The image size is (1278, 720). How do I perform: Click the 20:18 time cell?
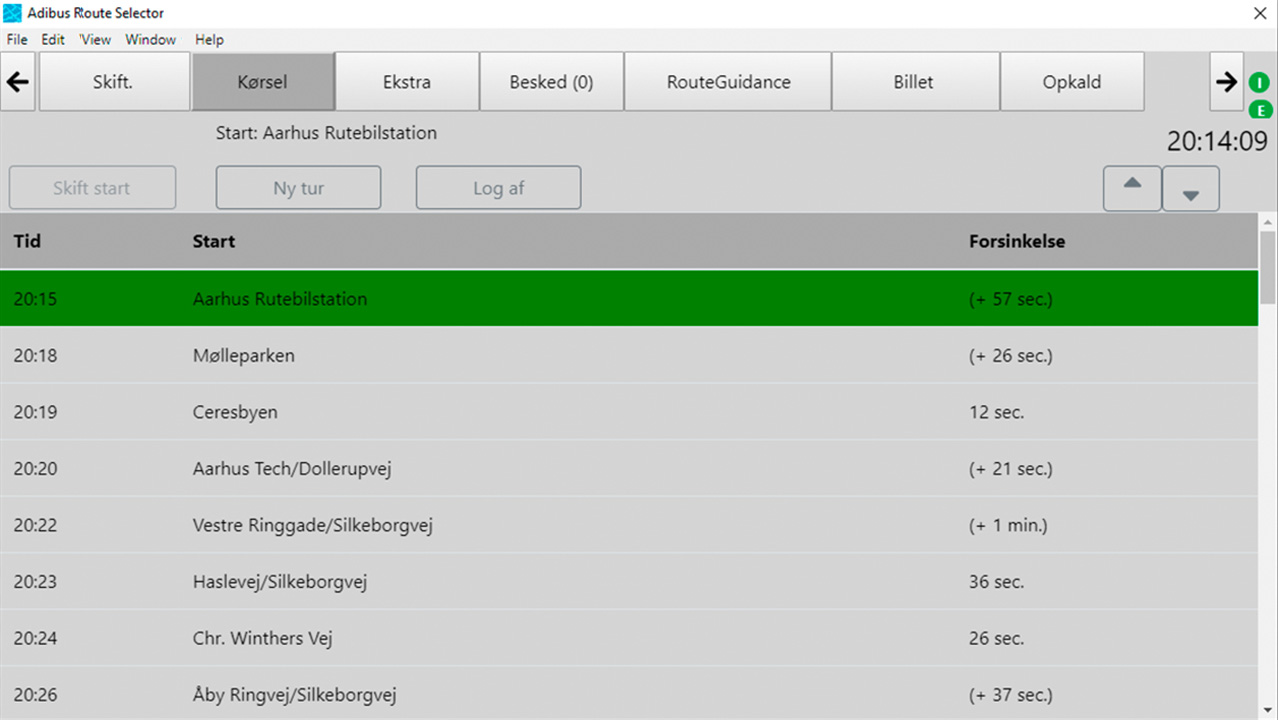pyautogui.click(x=35, y=355)
